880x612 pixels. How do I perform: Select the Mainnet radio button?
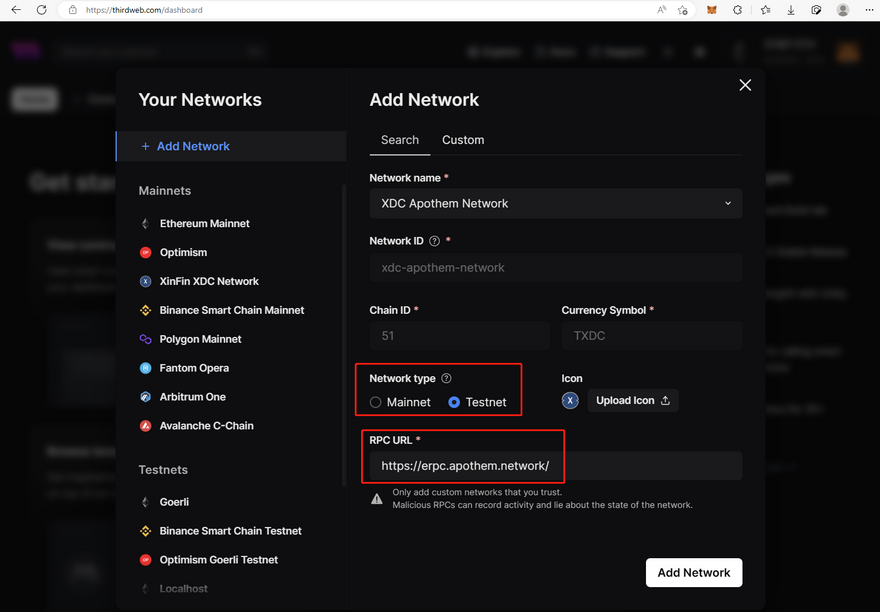(376, 402)
